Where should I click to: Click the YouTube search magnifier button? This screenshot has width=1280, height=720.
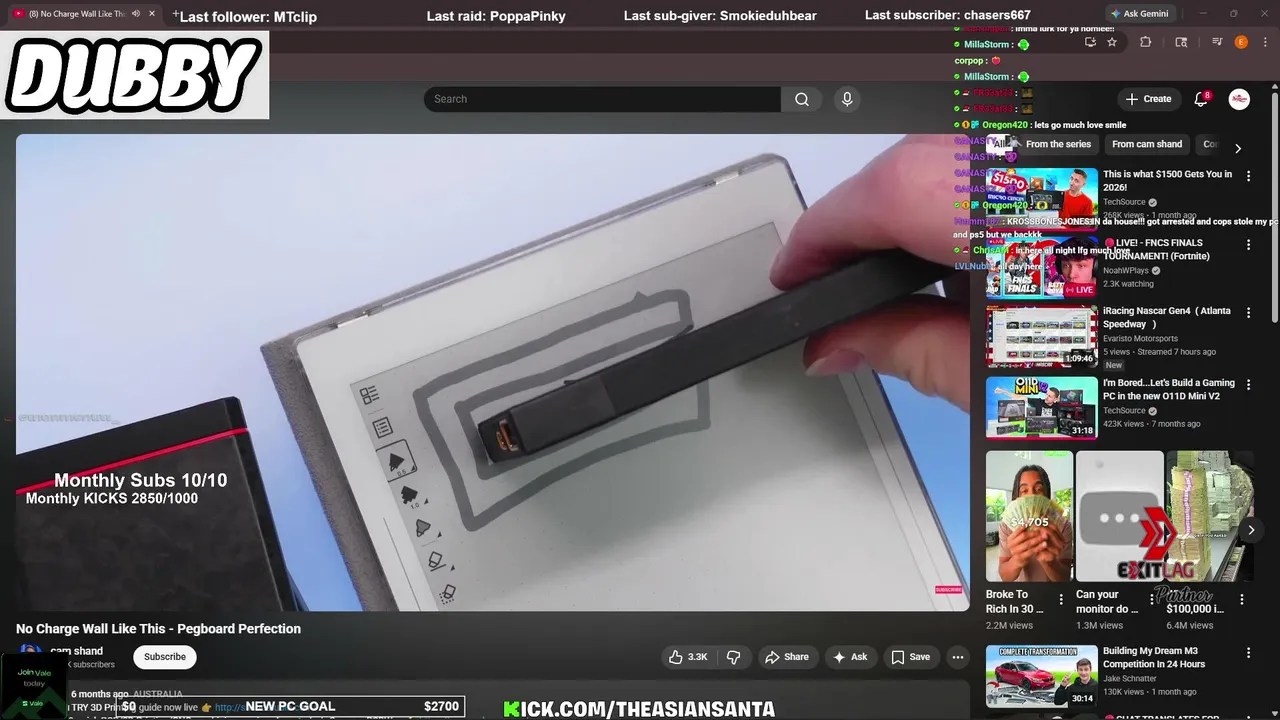pyautogui.click(x=802, y=99)
